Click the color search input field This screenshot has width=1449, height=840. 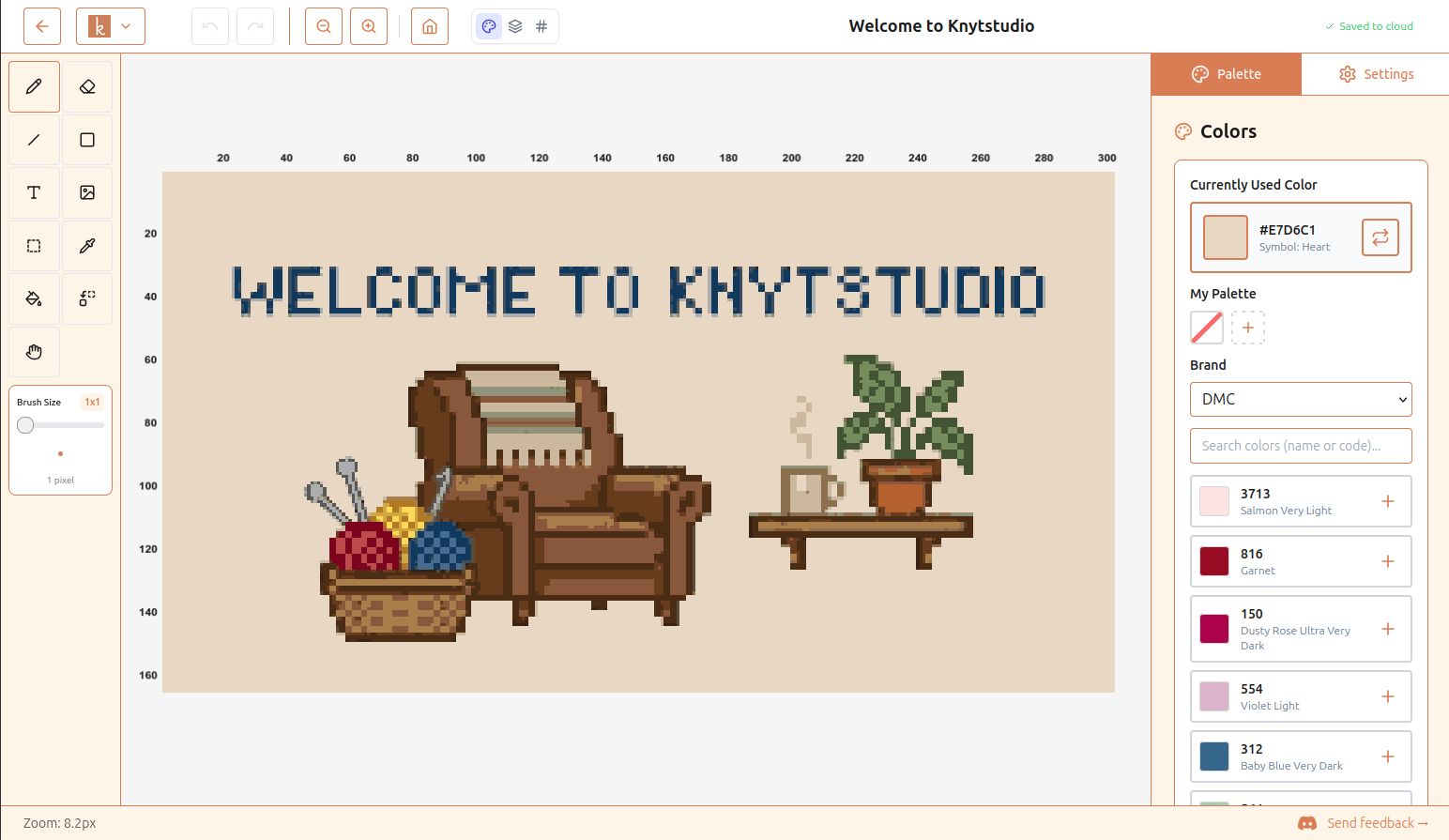[1301, 446]
